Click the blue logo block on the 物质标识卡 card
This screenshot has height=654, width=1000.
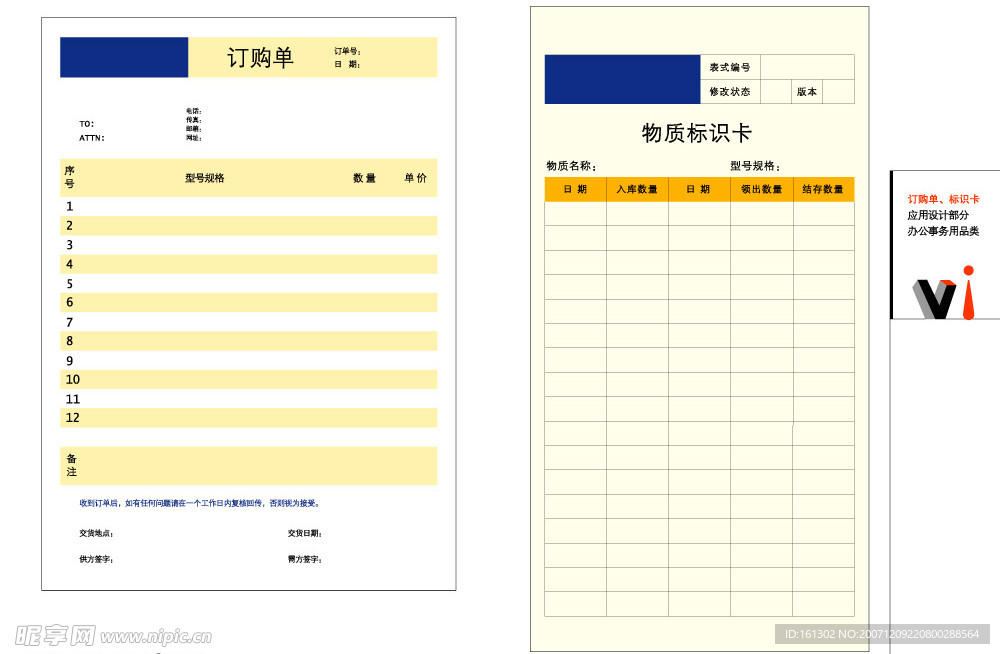622,79
